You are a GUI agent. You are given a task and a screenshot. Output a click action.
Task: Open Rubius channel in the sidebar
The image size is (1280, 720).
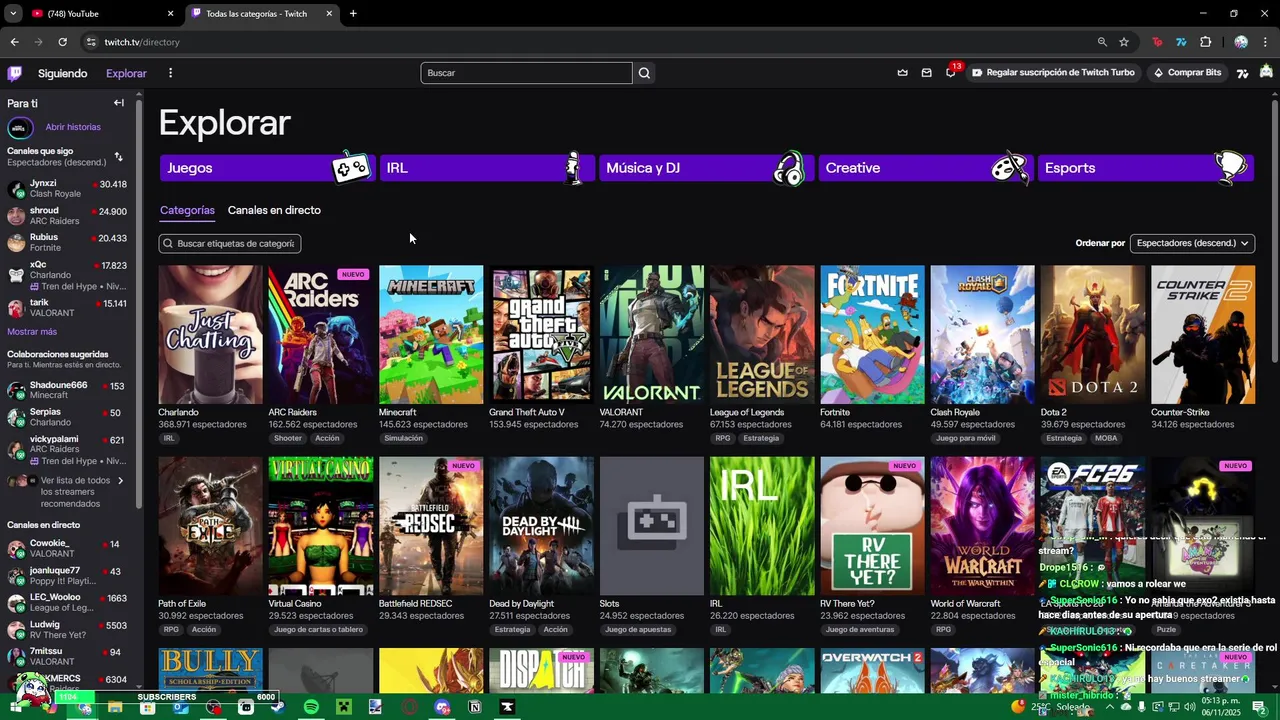67,242
